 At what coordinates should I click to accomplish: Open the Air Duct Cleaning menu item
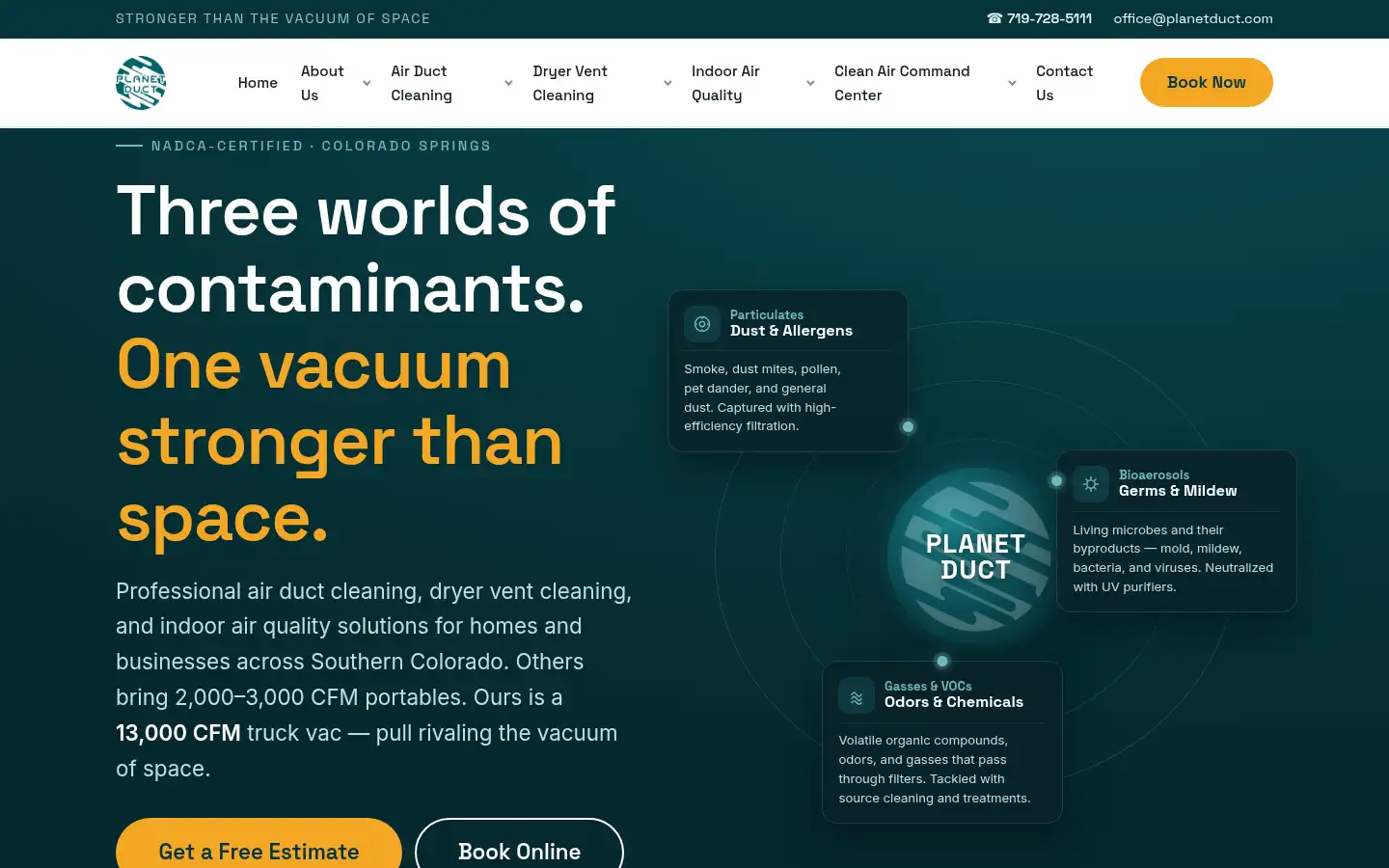(422, 83)
